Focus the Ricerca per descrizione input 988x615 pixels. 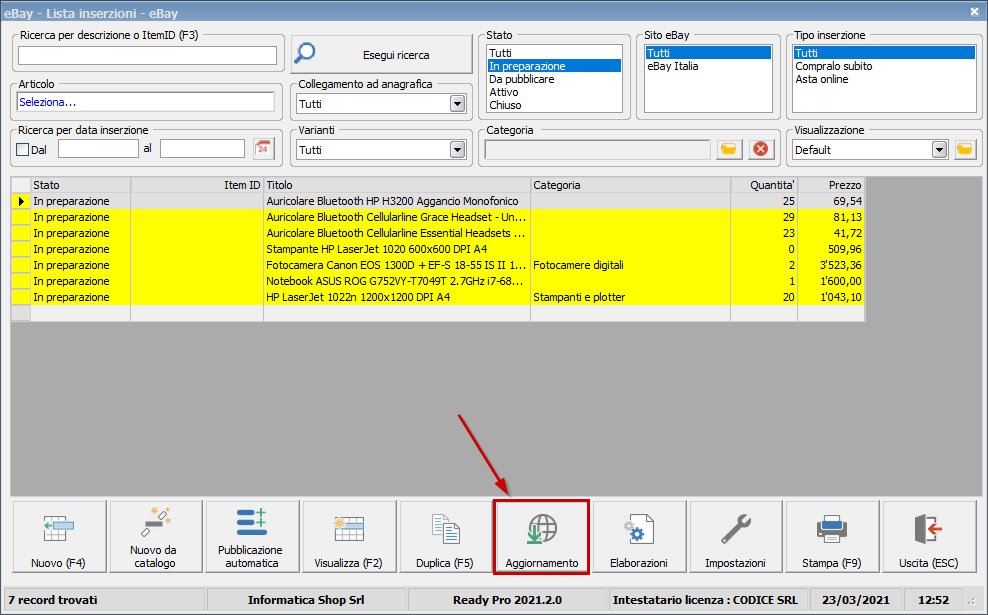tap(147, 55)
